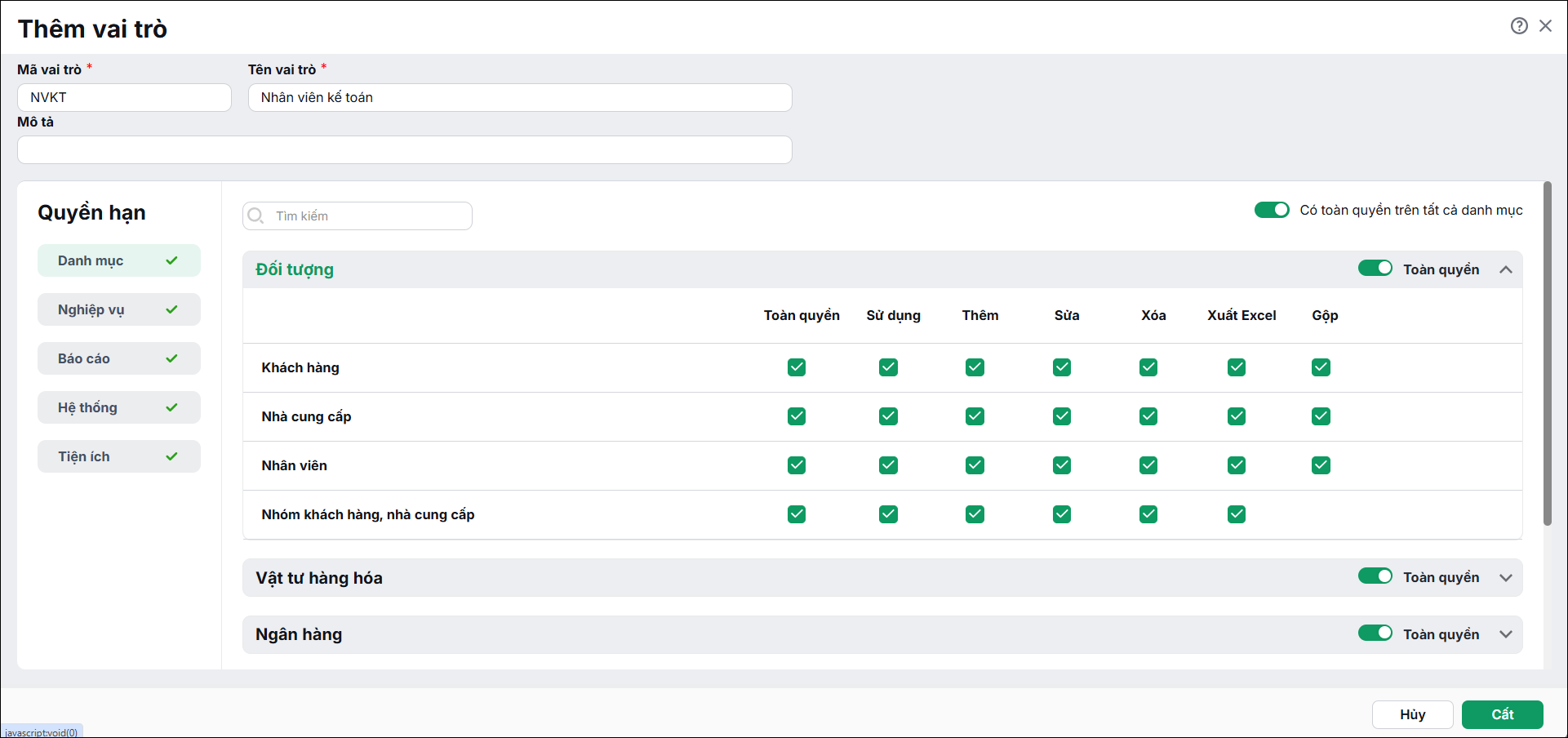Edit the Tên vai trò field
The height and width of the screenshot is (738, 1568).
point(520,97)
